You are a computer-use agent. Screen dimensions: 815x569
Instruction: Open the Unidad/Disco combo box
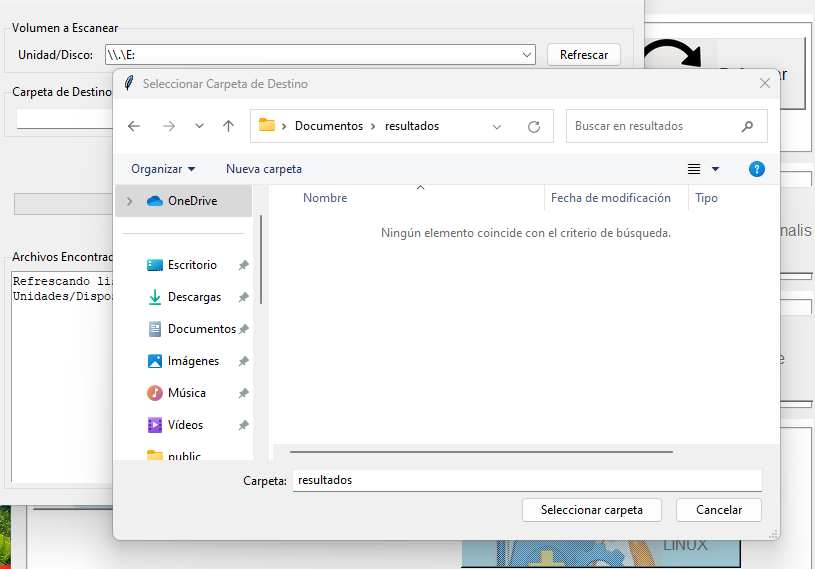click(320, 55)
